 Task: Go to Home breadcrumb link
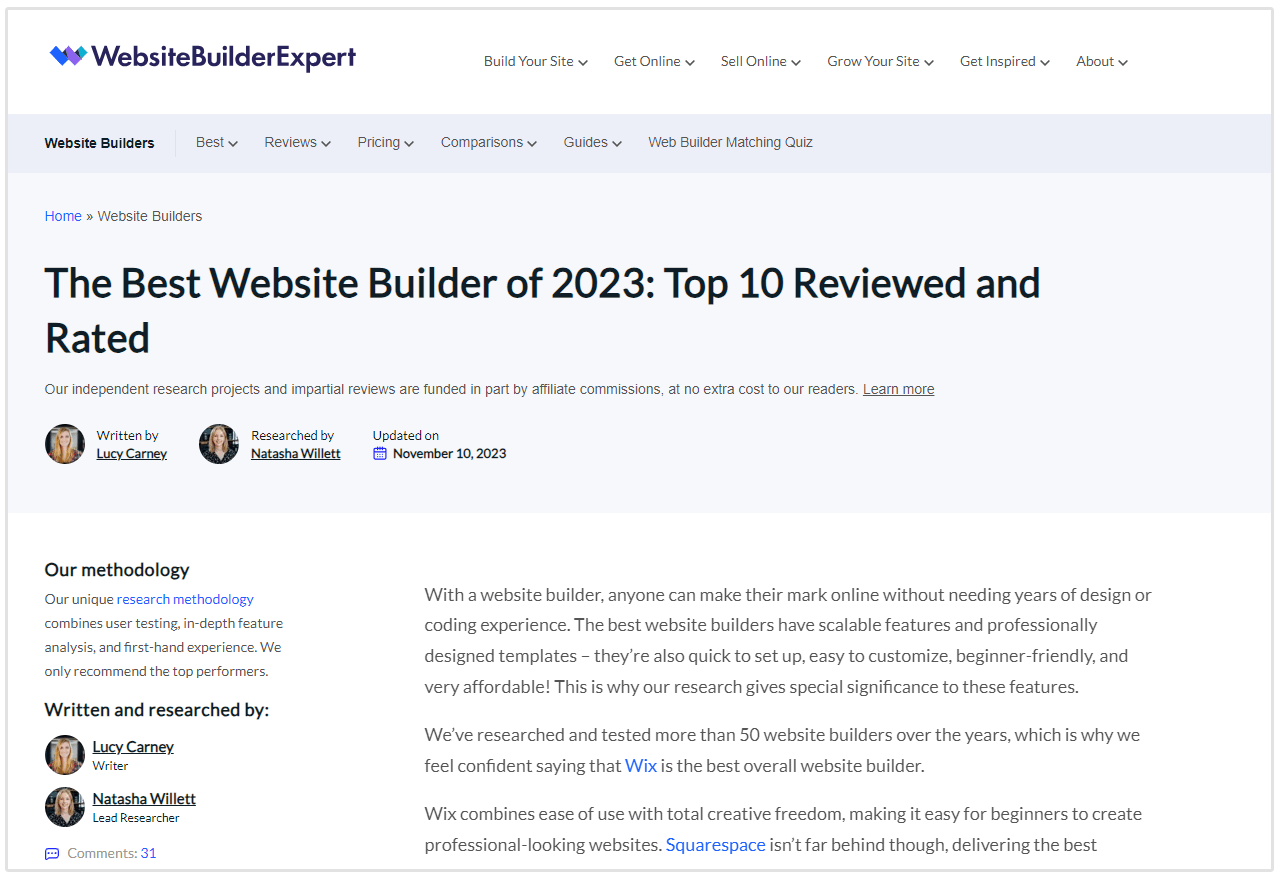coord(63,216)
